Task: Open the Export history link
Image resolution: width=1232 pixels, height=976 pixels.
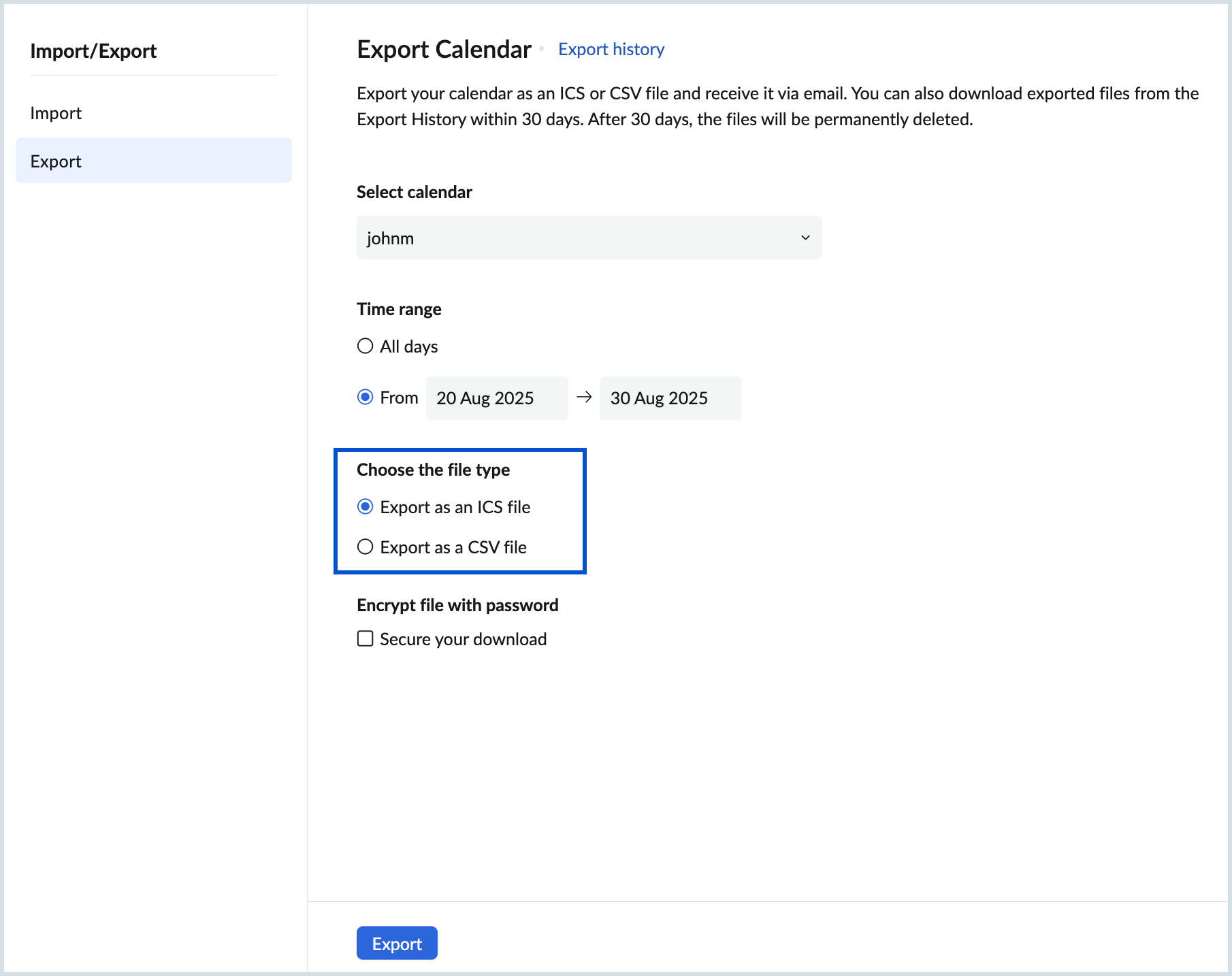Action: coord(611,50)
